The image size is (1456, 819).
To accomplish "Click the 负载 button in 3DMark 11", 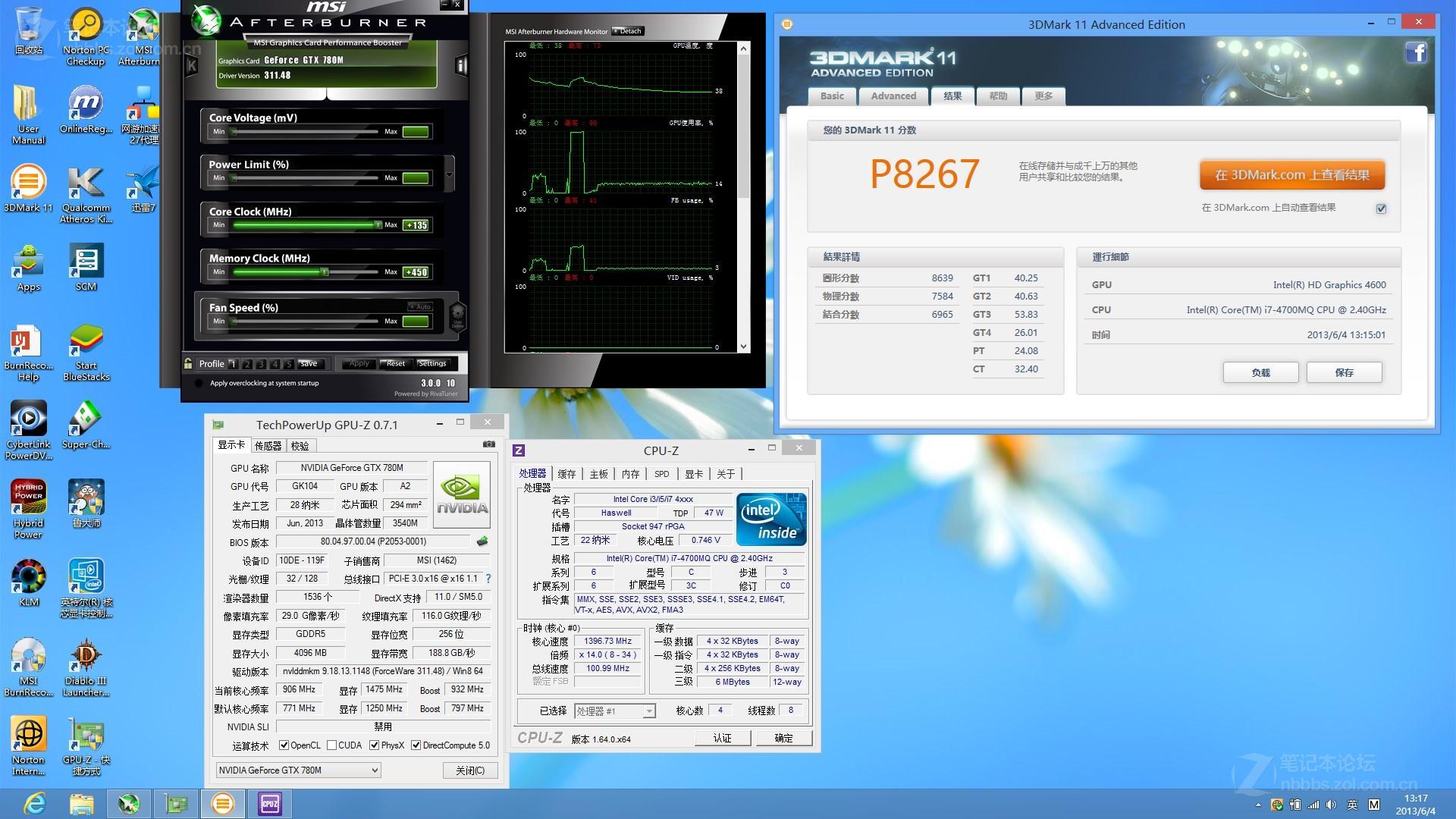I will (x=1260, y=372).
